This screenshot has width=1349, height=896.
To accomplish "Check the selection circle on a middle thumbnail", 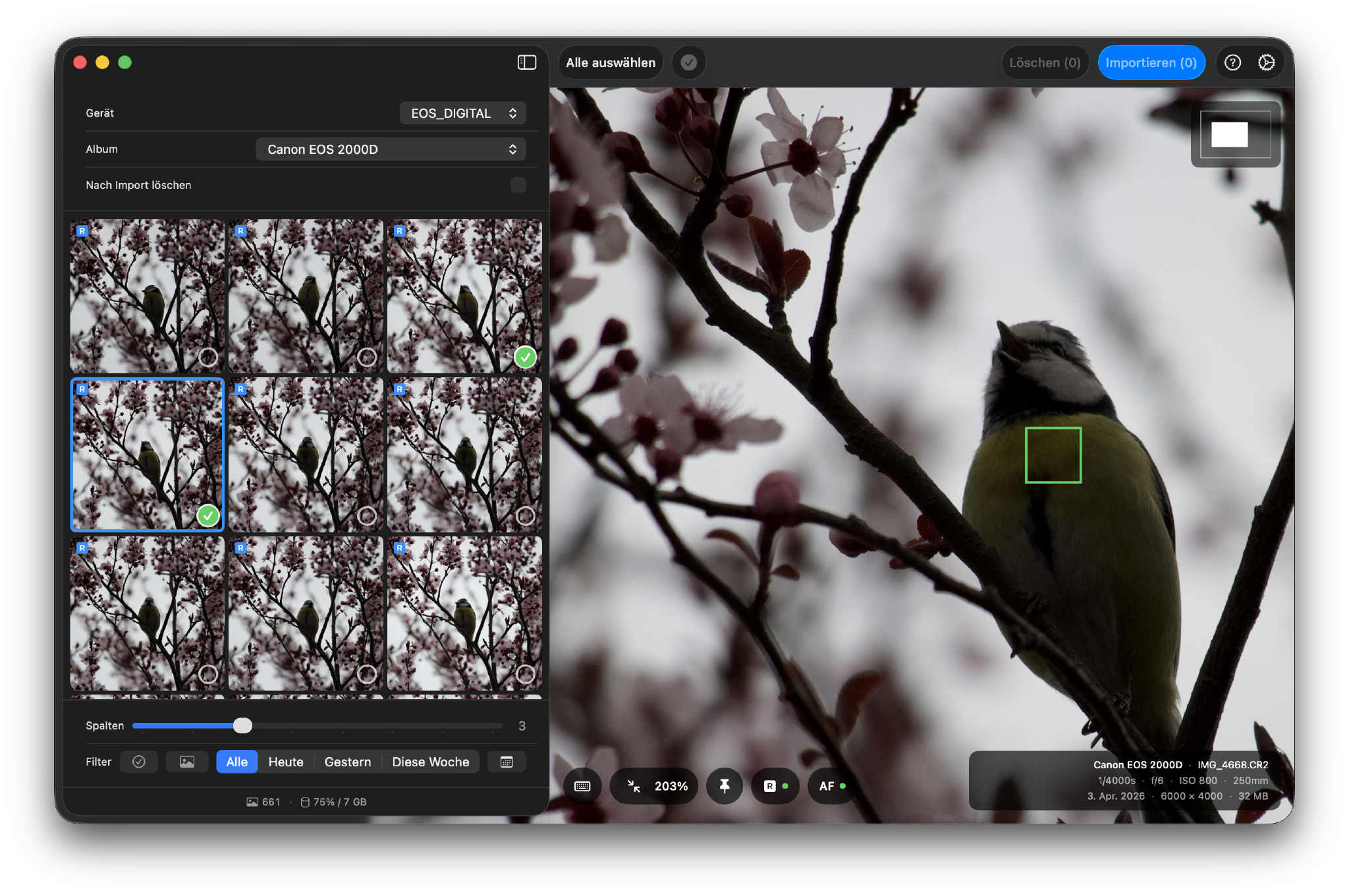I will (367, 515).
